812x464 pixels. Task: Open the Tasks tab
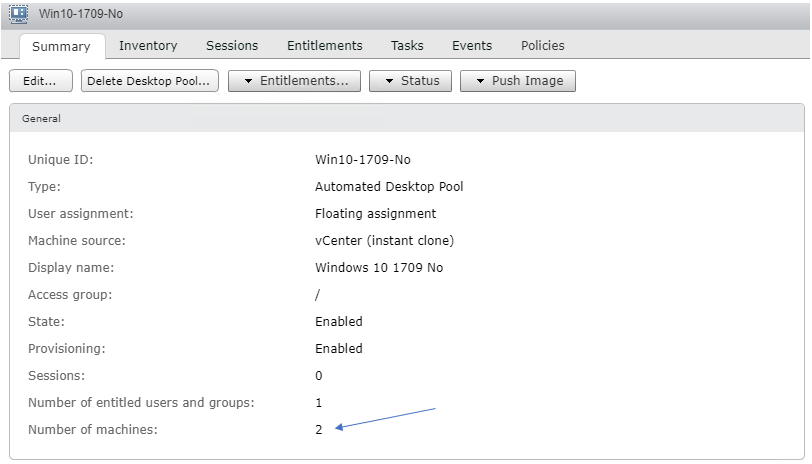point(407,45)
